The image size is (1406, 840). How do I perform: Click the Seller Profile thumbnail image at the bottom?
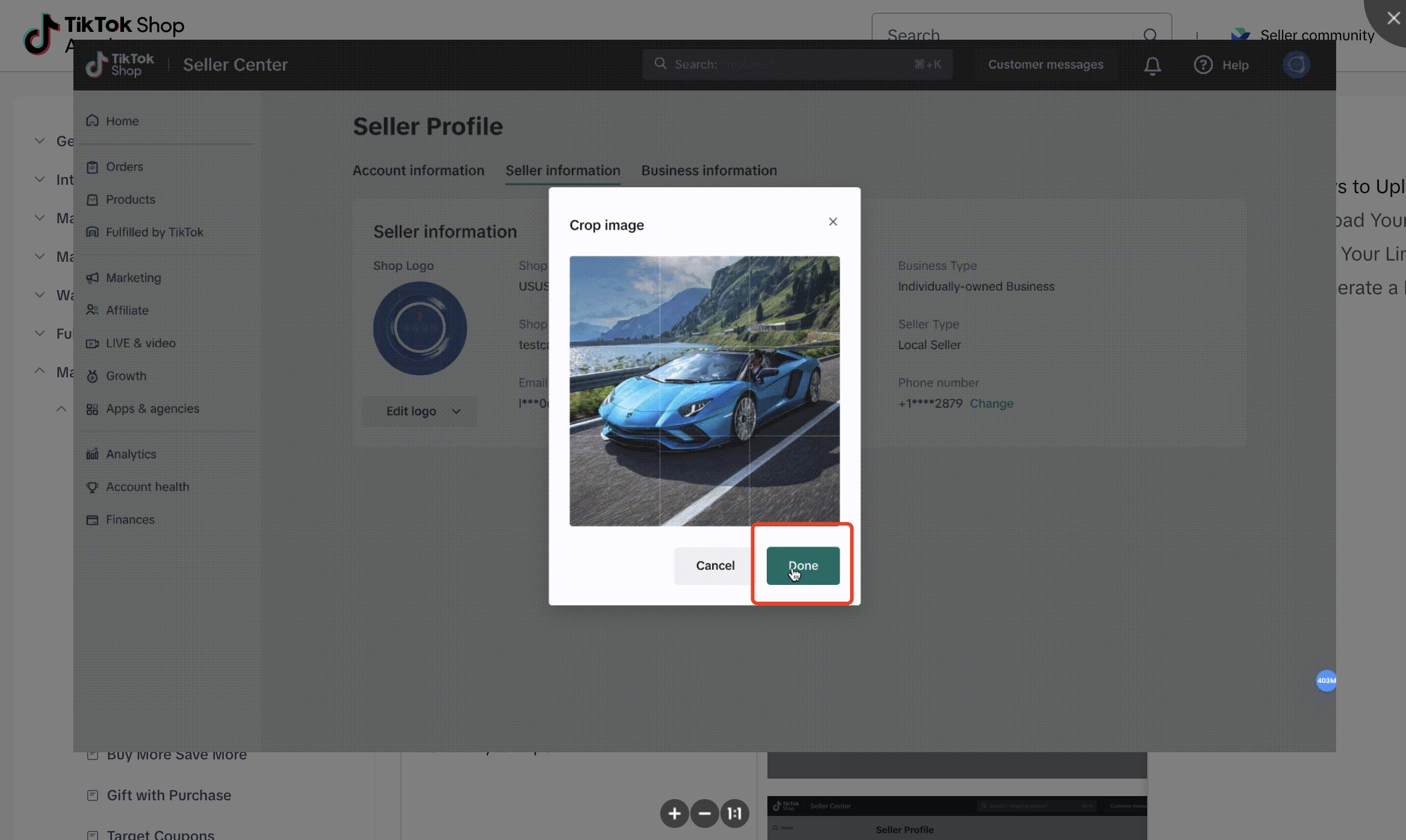[x=956, y=818]
